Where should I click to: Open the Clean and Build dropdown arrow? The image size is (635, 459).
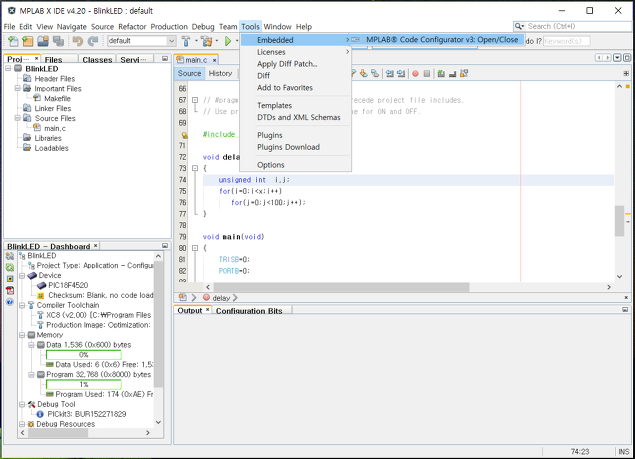pos(217,41)
